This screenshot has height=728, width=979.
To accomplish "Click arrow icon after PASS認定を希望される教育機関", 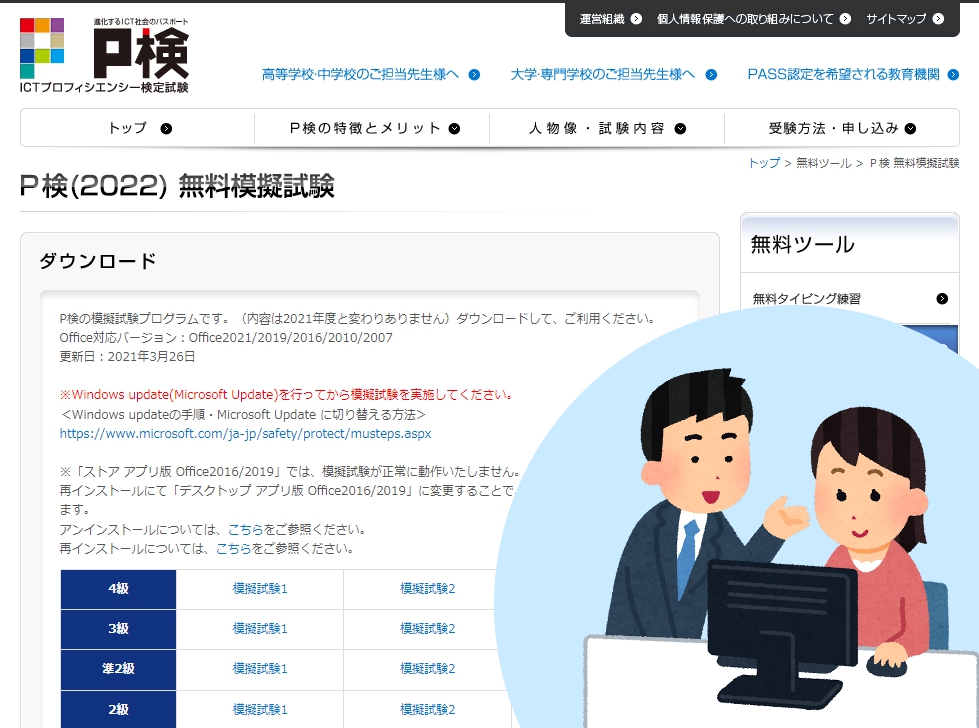I will pos(954,74).
